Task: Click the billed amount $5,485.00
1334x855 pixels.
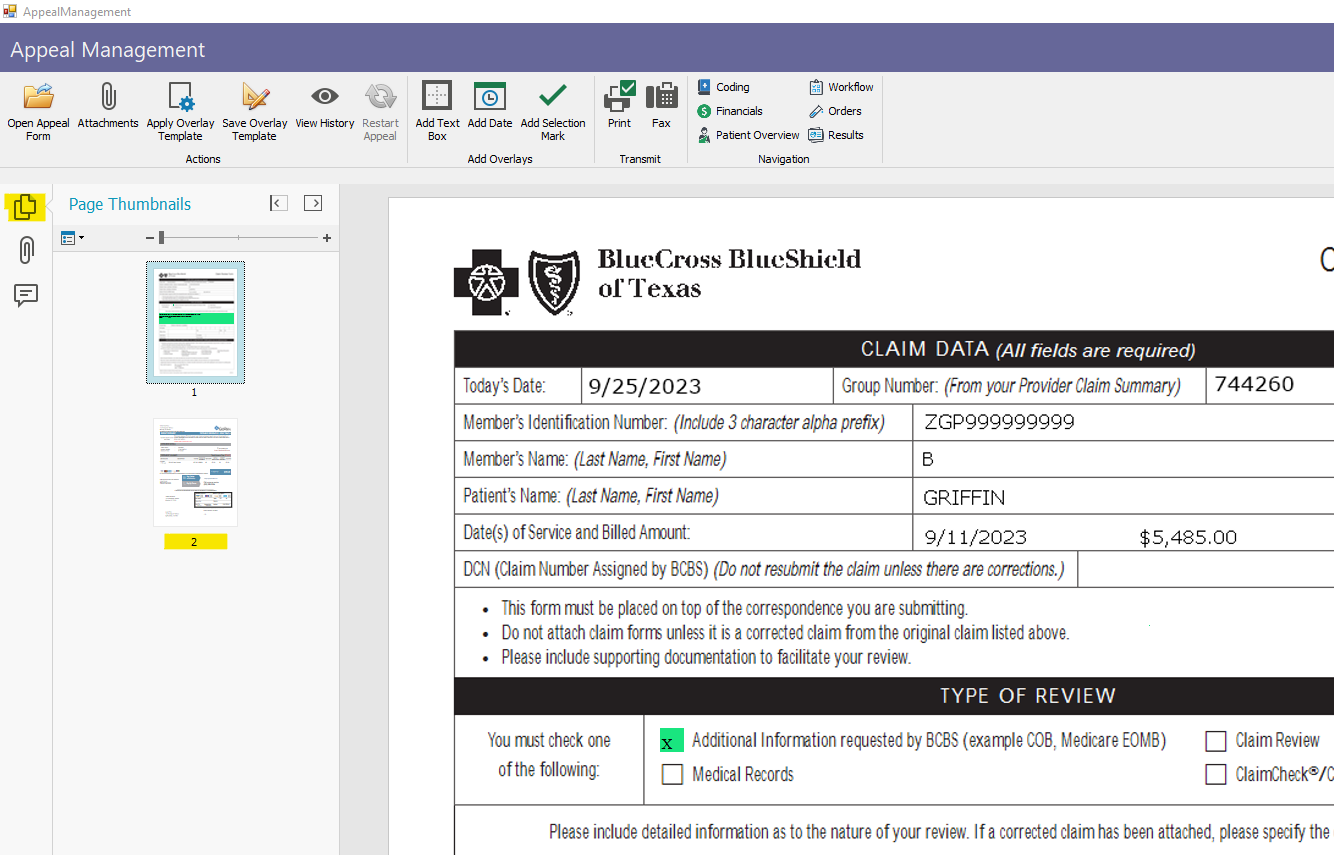Action: click(x=1188, y=538)
